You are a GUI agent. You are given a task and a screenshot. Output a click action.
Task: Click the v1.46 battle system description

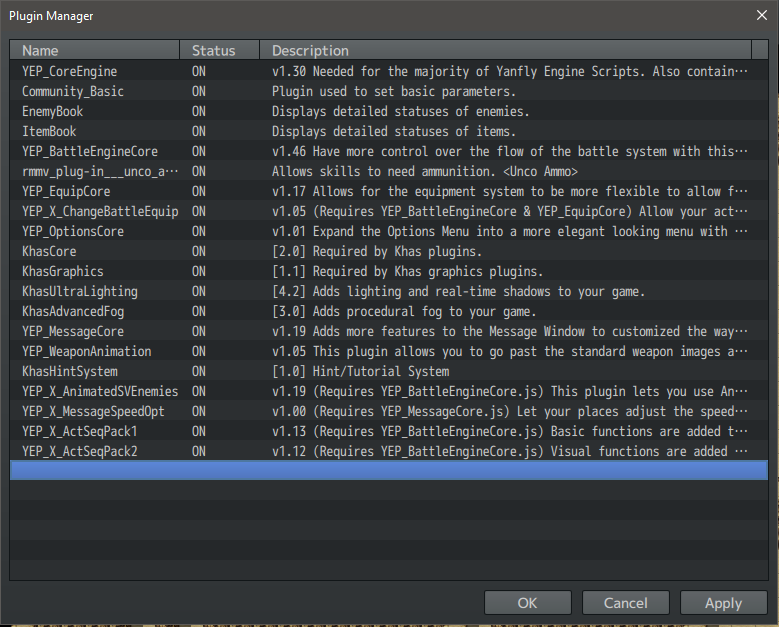tap(509, 152)
